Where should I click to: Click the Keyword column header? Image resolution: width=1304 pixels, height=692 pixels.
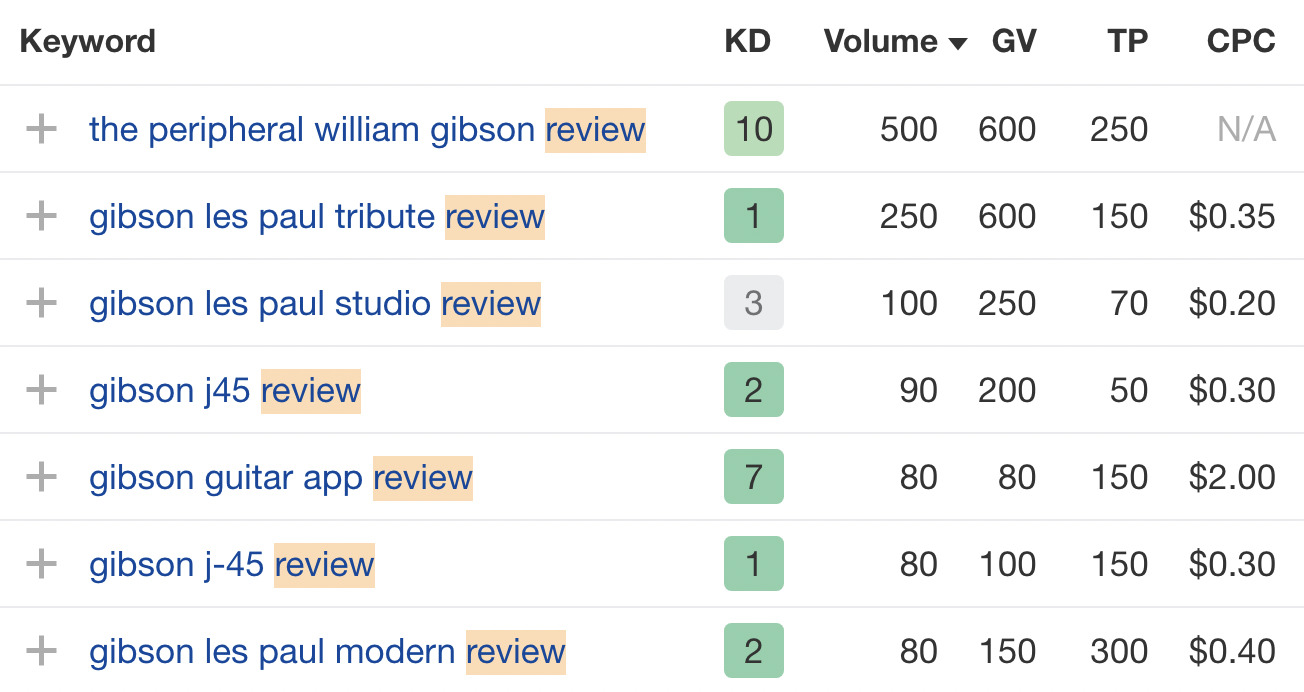(87, 41)
